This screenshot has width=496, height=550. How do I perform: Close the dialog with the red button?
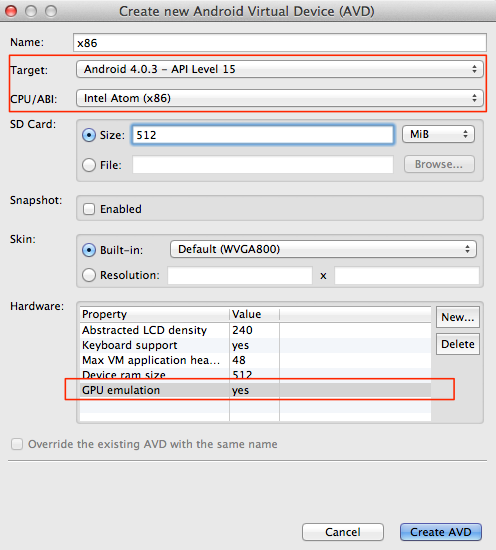[11, 11]
